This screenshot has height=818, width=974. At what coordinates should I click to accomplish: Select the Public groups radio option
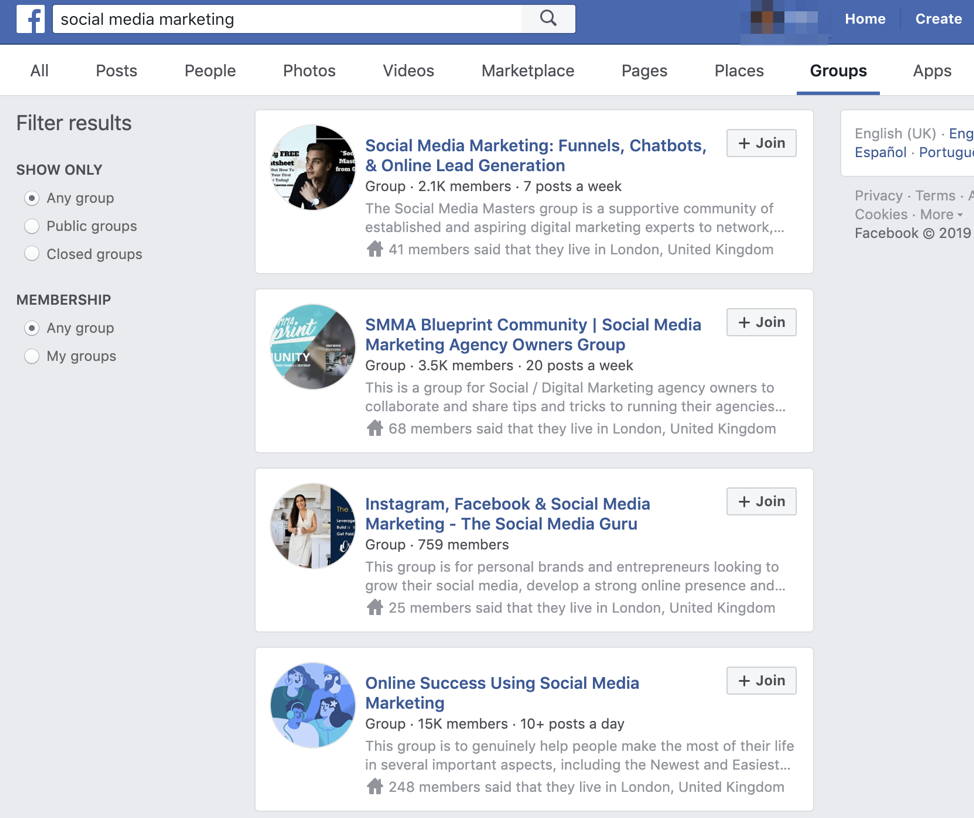tap(32, 226)
